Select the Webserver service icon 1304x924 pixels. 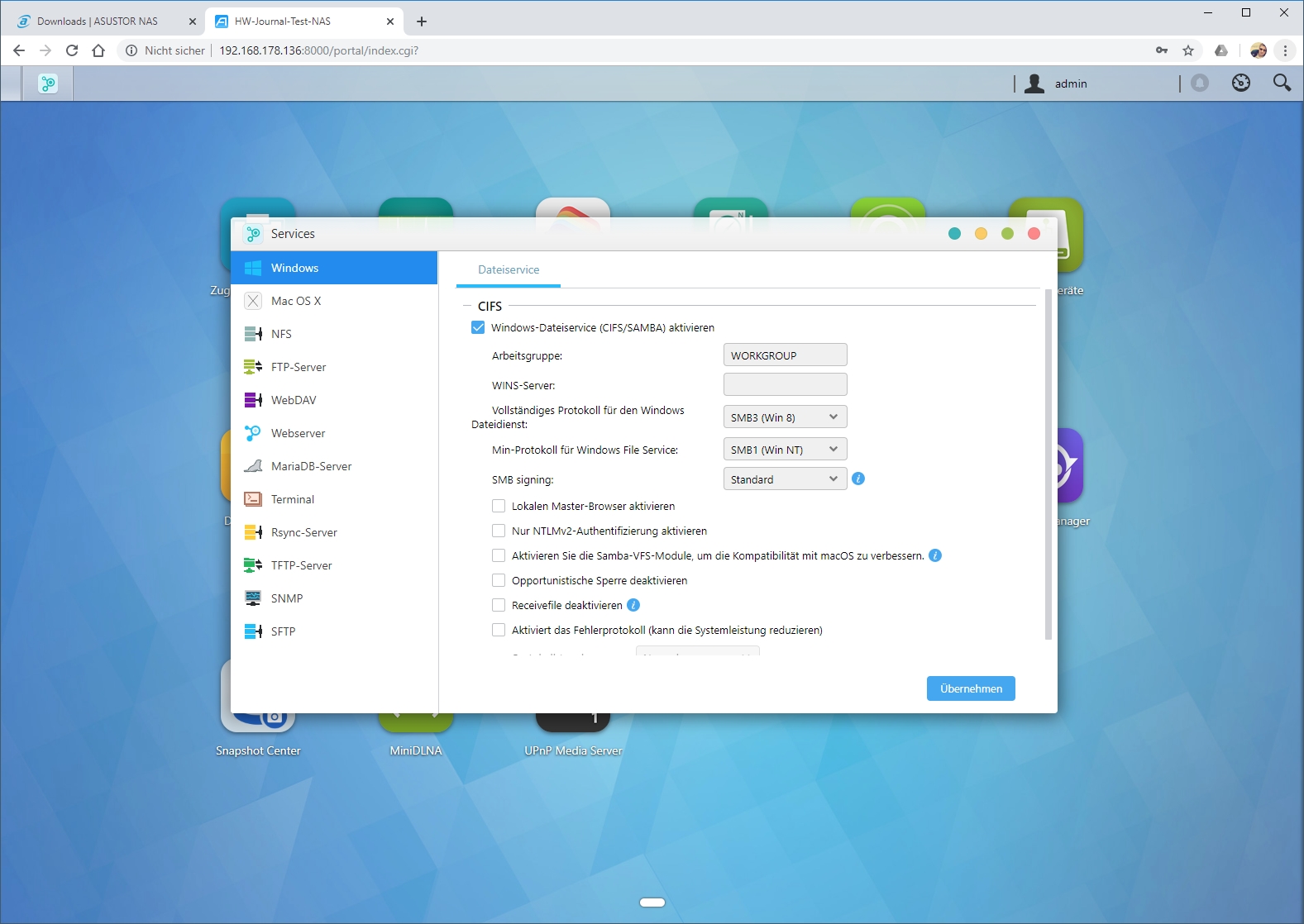point(253,433)
